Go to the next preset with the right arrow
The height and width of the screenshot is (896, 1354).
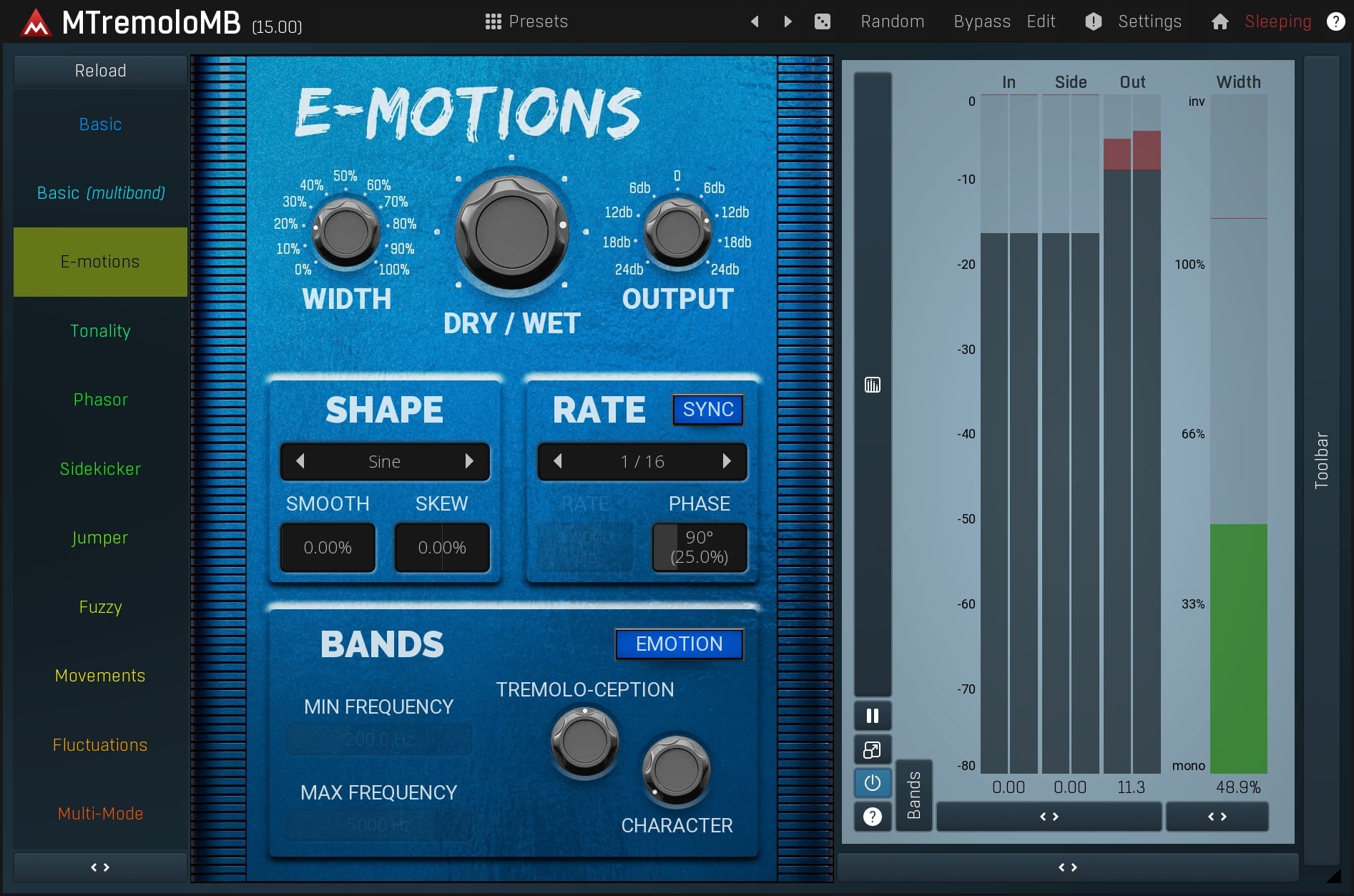(788, 21)
